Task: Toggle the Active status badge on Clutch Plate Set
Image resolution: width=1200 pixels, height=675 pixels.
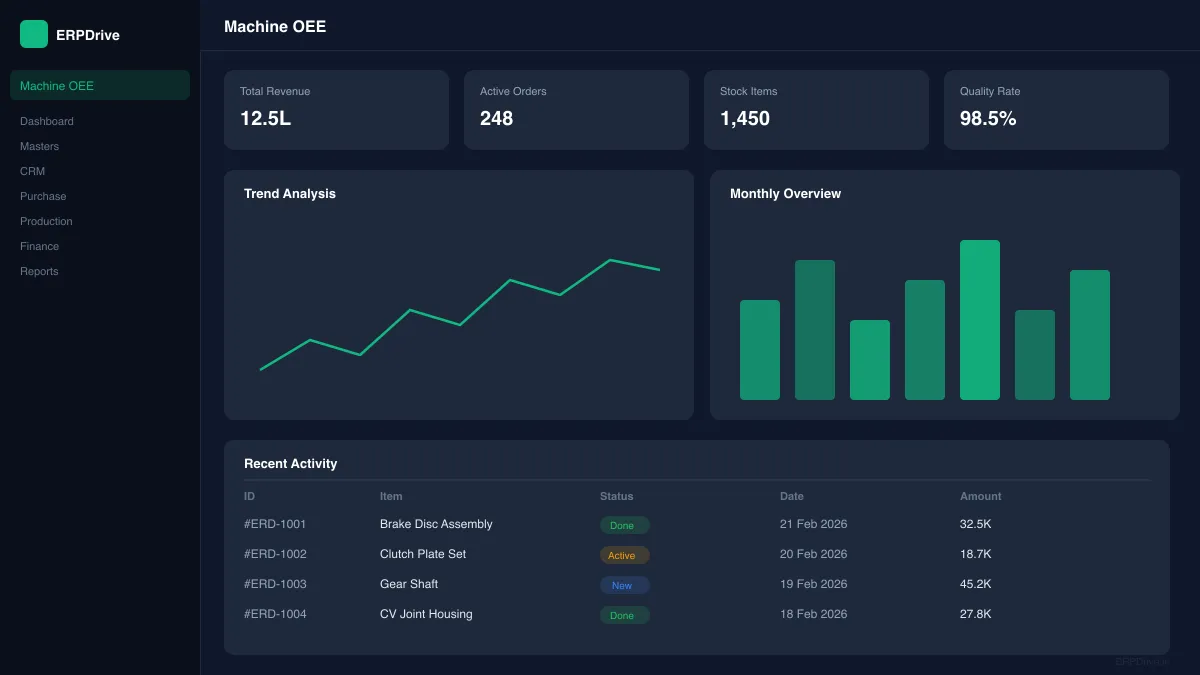Action: (x=624, y=554)
